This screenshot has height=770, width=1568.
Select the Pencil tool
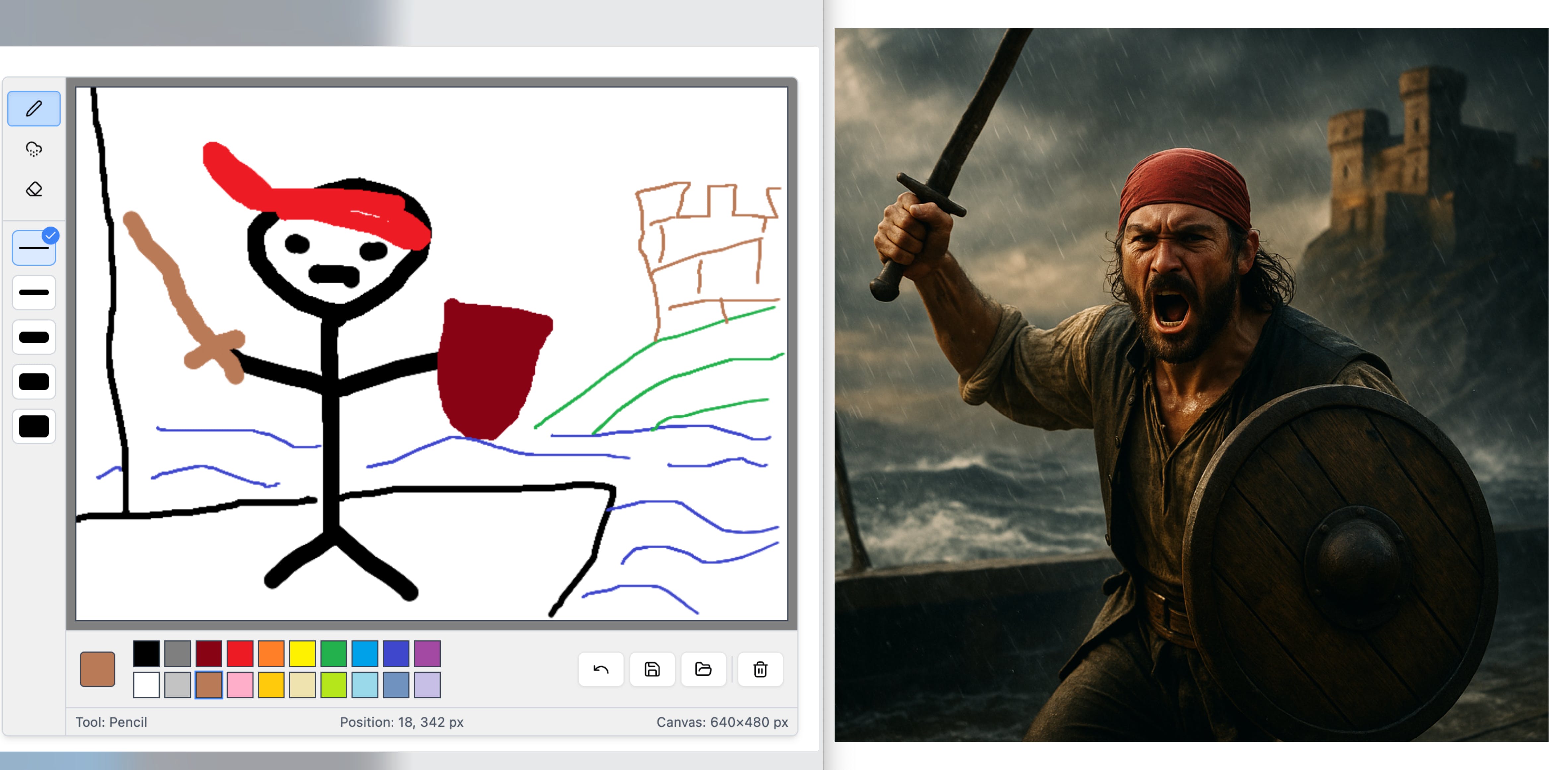pos(33,108)
